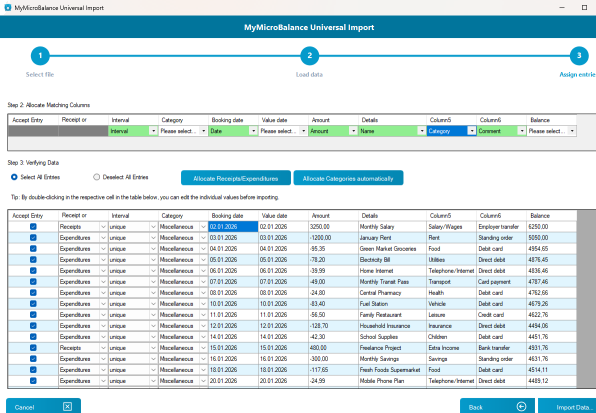Screen dimensions: 596x413
Task: Select value date cell 16.01.2026
Action: point(284,359)
